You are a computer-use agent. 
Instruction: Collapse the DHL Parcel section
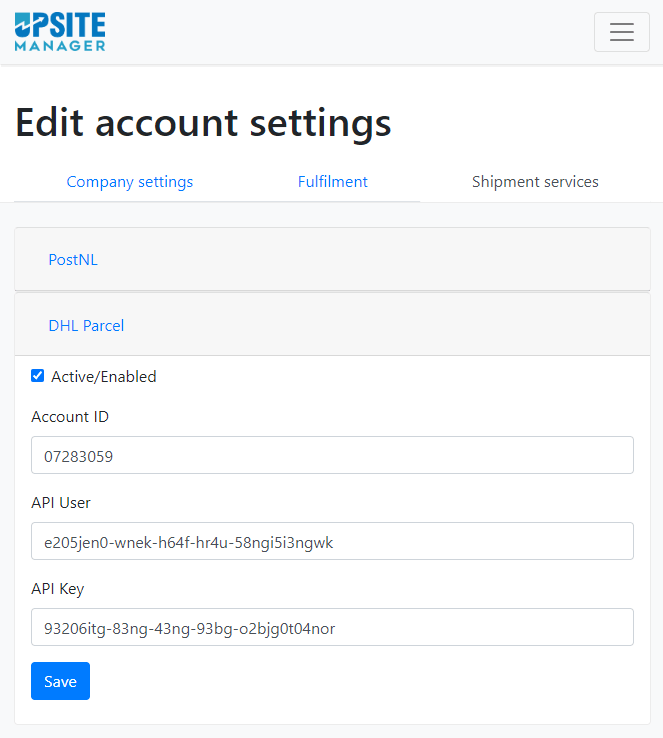click(86, 326)
